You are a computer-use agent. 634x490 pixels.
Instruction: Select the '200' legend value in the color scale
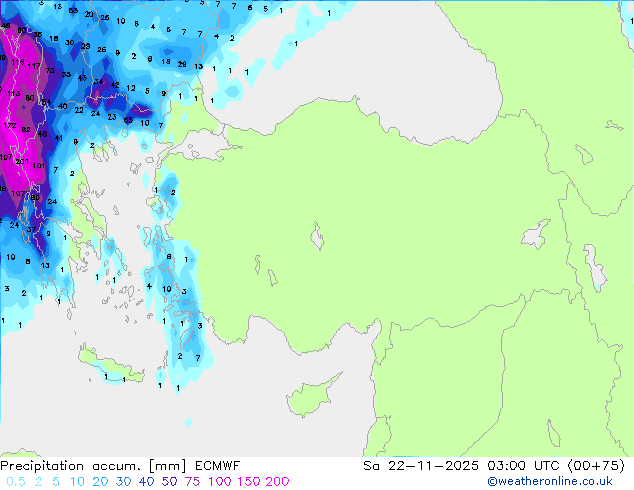click(x=277, y=482)
